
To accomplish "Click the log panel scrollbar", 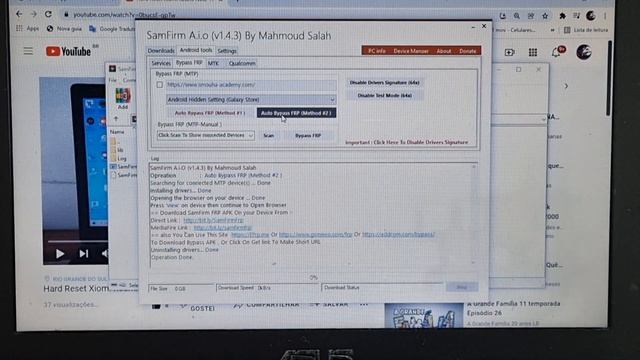I will coord(474,214).
